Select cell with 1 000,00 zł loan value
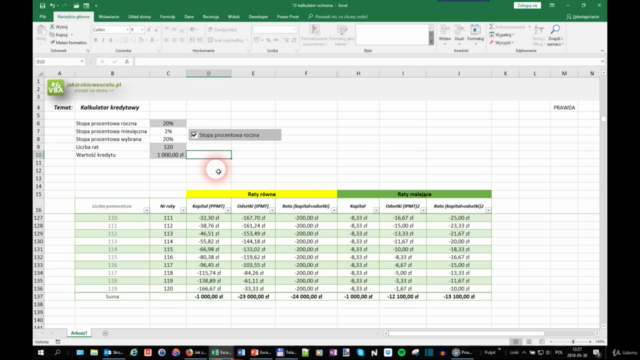640x360 pixels. 168,155
